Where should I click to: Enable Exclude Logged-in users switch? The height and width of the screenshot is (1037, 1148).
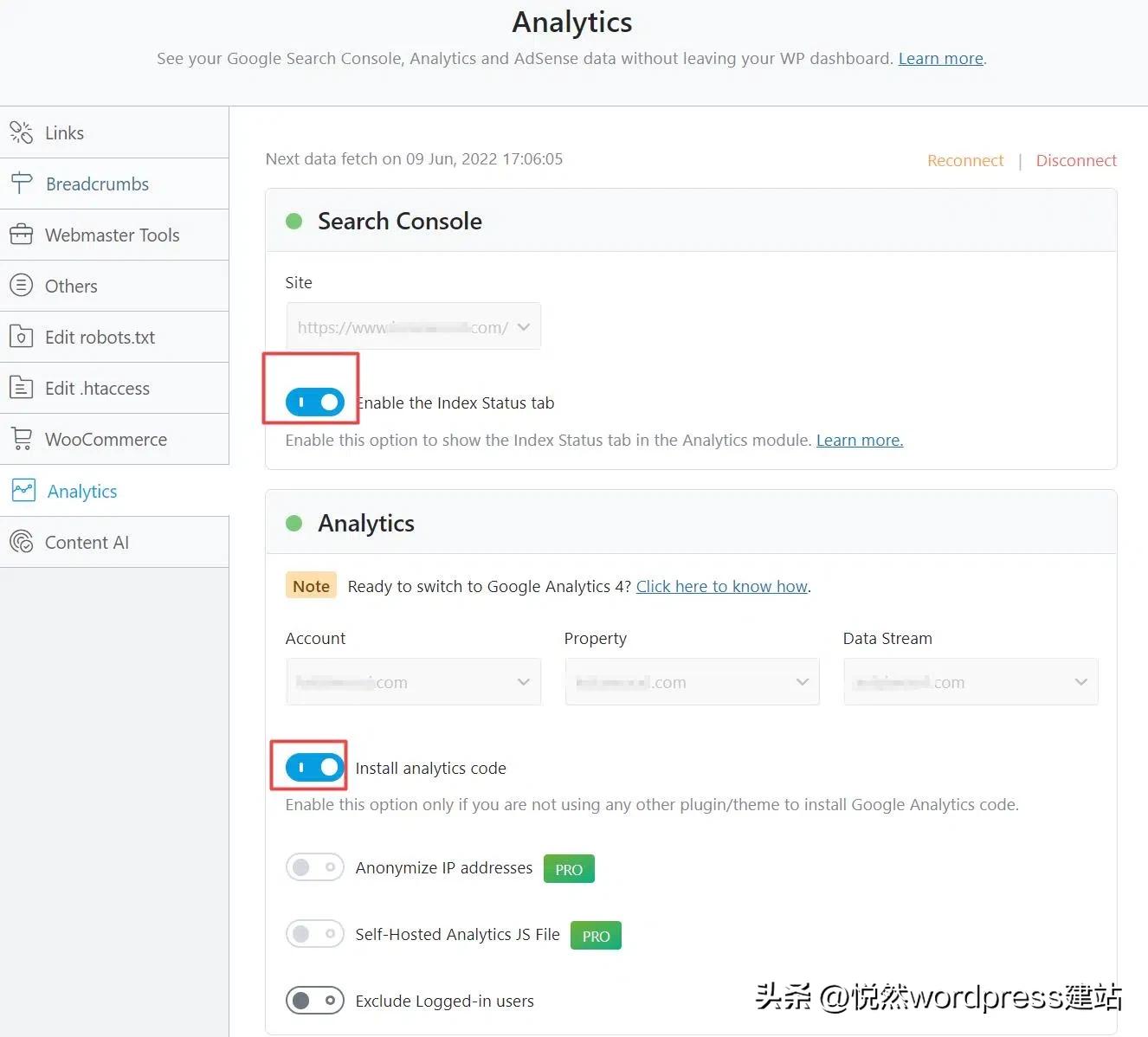315,1001
